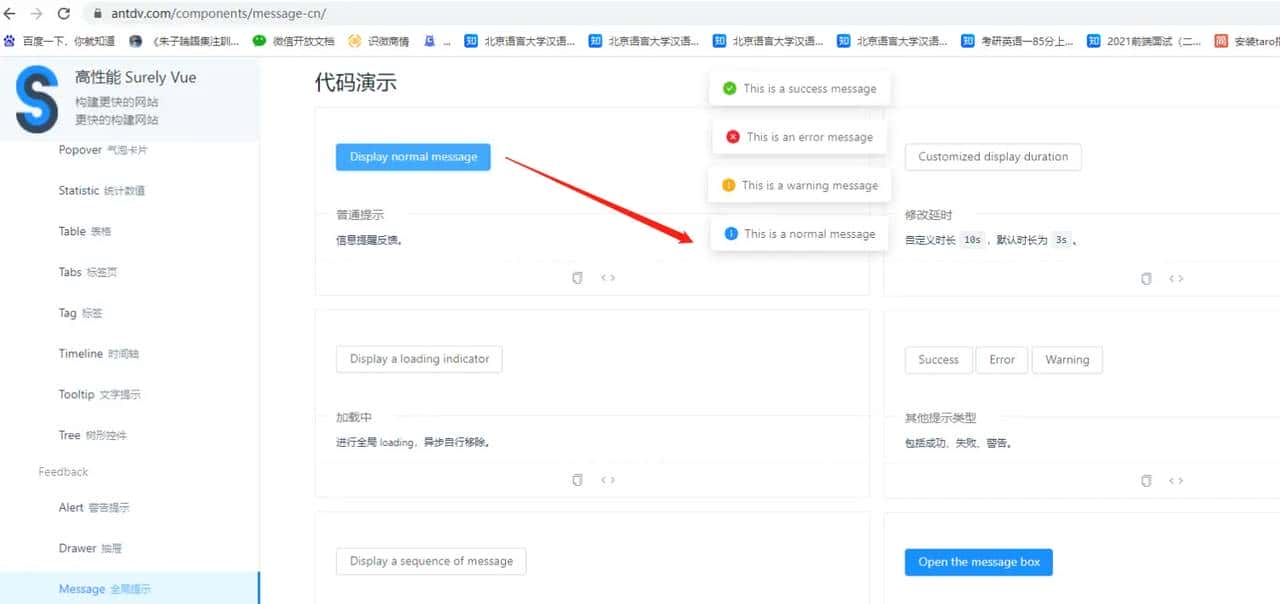Screen dimensions: 1280x604
Task: Click the copy code icon under 普通提示
Action: 577,278
